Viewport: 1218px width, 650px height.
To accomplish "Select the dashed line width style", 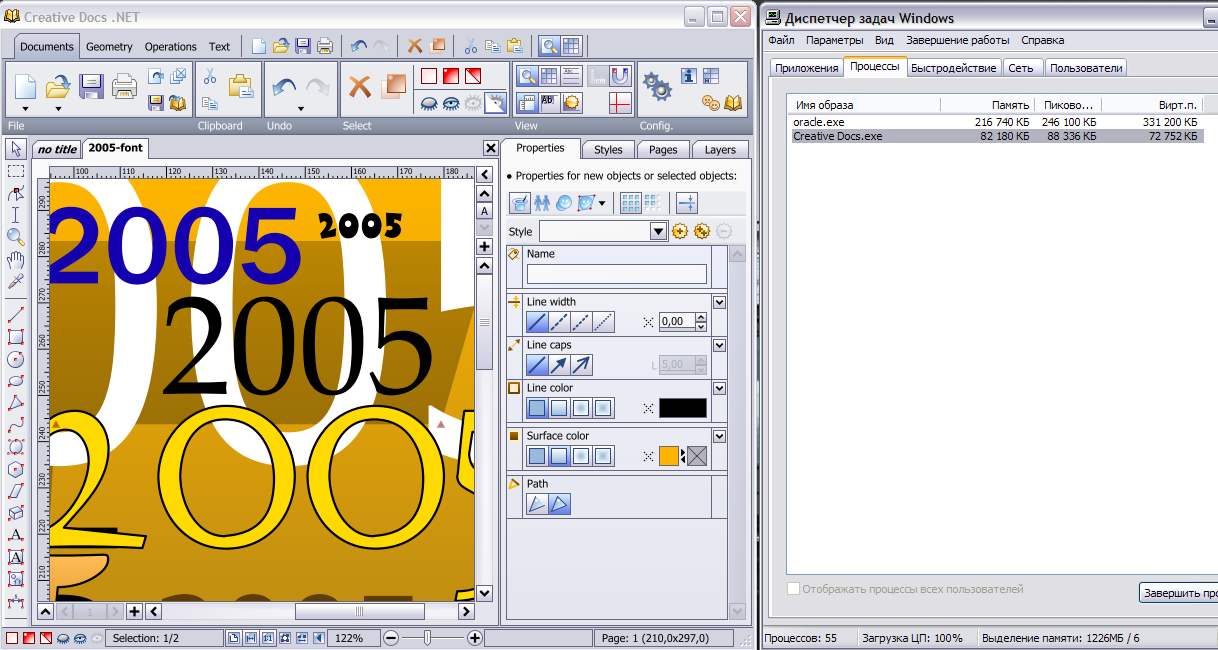I will click(559, 322).
